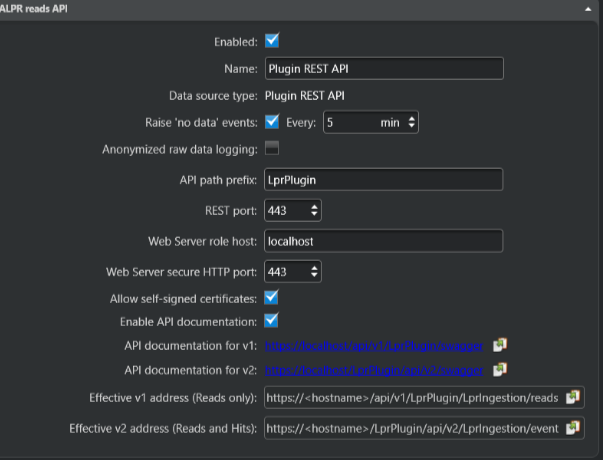This screenshot has height=460, width=603.
Task: Toggle Allow self-signed certificates checkbox
Action: pos(272,297)
